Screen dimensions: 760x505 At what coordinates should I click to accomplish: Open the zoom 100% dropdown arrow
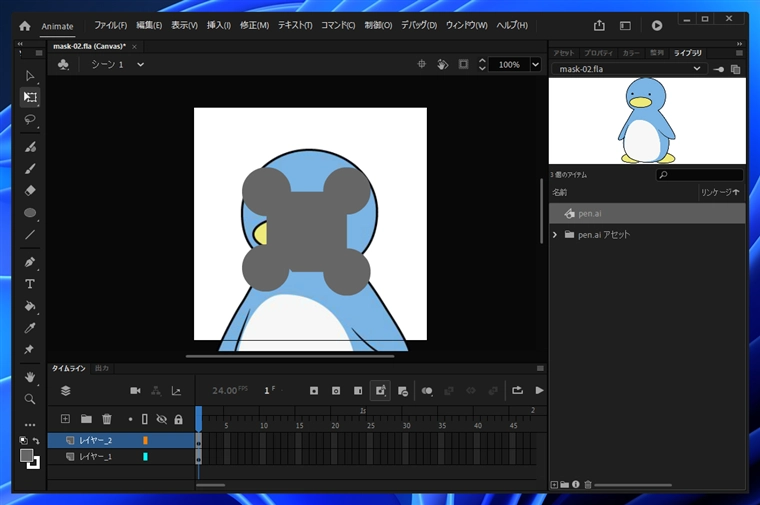(535, 64)
